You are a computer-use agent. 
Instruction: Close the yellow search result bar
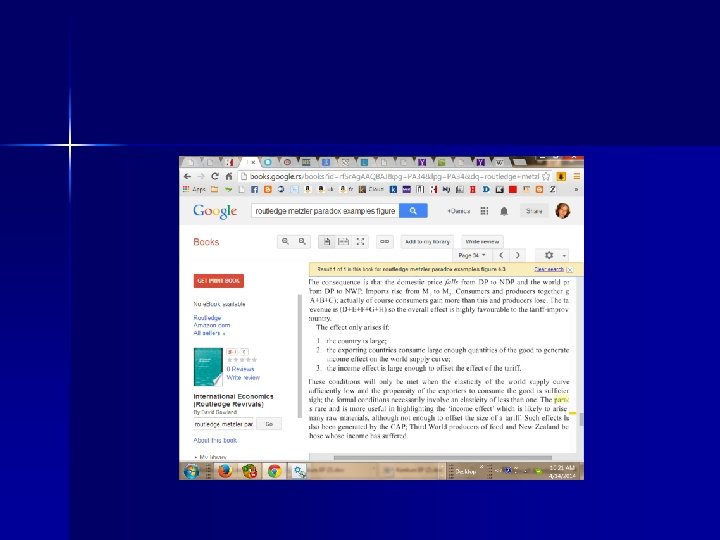click(570, 270)
